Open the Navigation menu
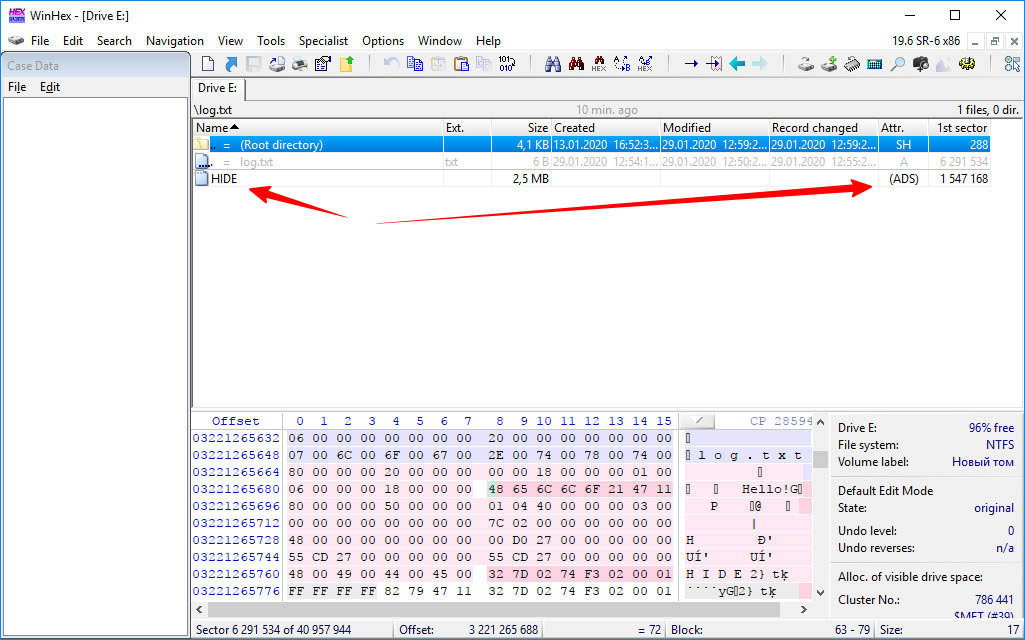 175,41
